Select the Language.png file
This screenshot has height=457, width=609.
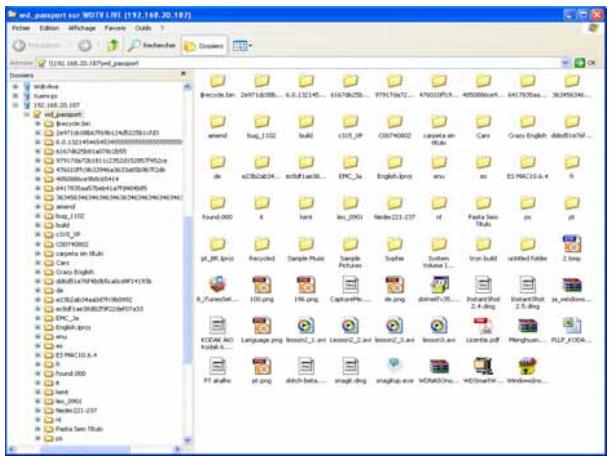261,330
